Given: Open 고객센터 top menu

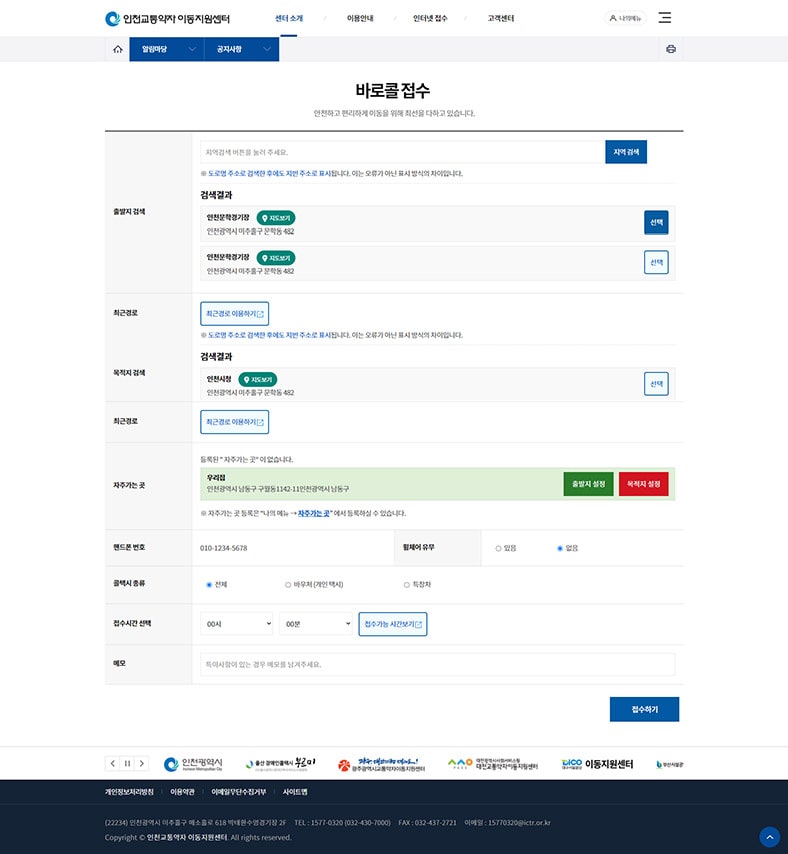Looking at the screenshot, I should (501, 18).
